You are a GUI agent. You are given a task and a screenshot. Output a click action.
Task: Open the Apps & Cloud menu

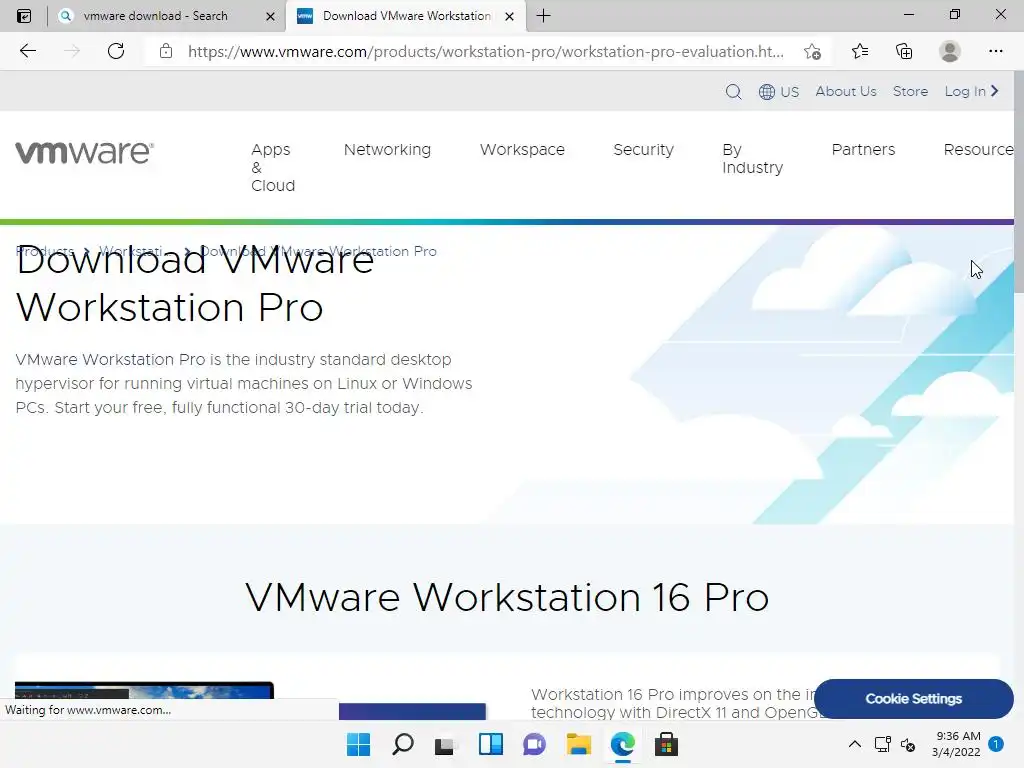(273, 167)
